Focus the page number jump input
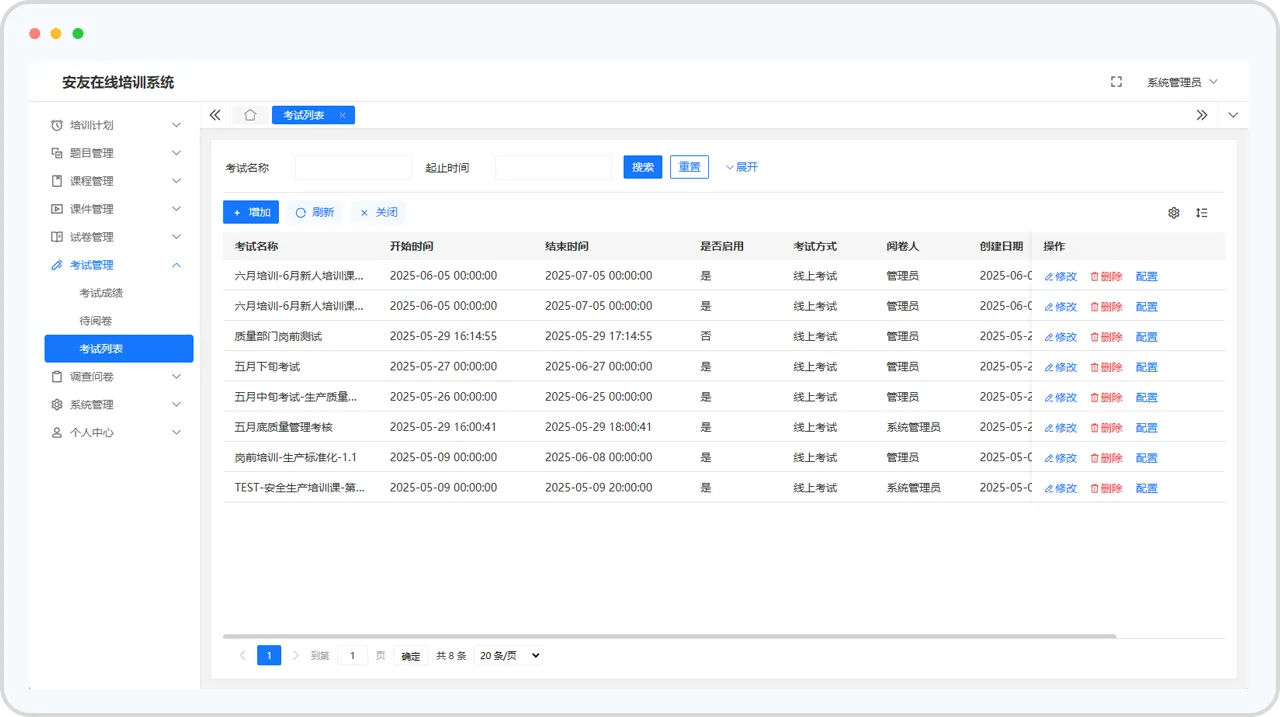 pos(352,656)
